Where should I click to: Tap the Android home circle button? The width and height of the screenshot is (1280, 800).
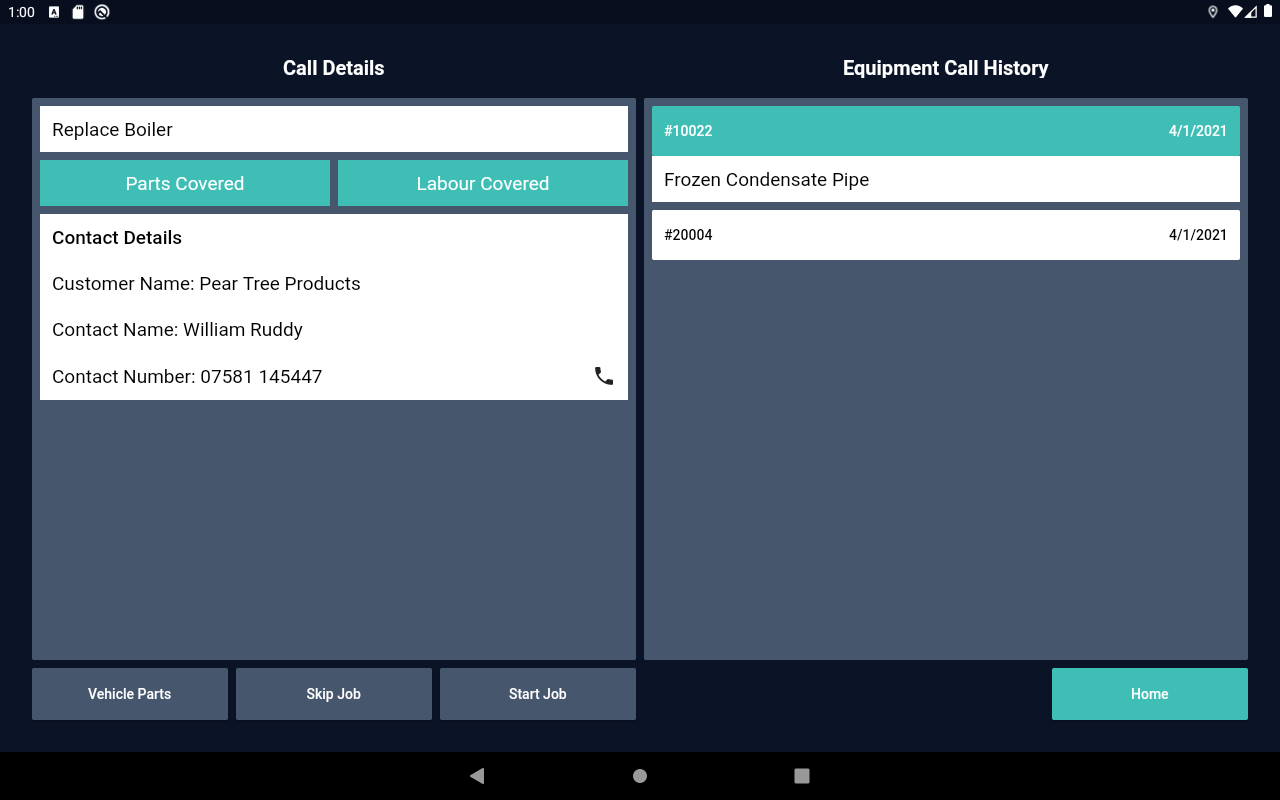[640, 776]
